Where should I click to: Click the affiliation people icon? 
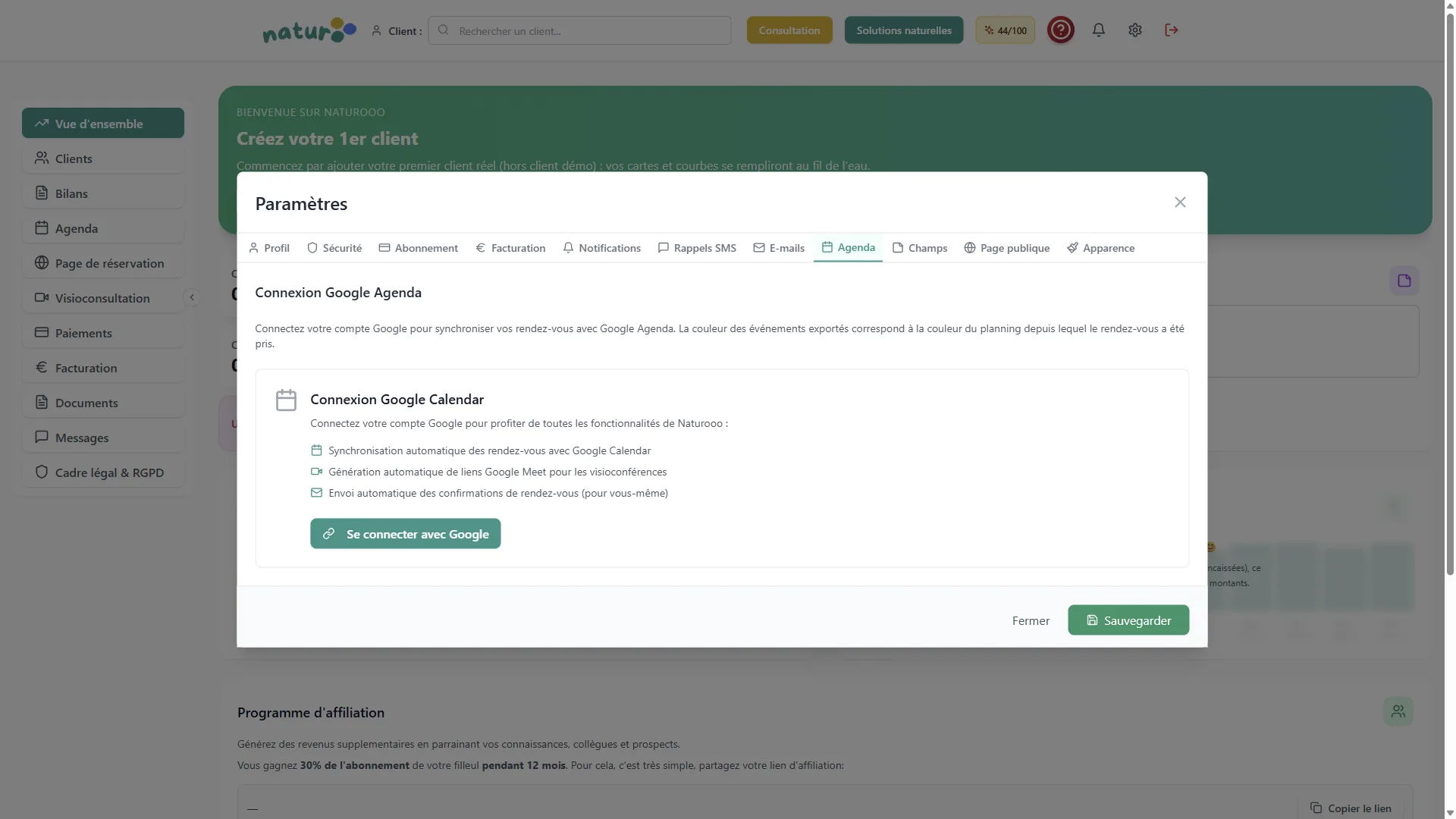coord(1398,711)
